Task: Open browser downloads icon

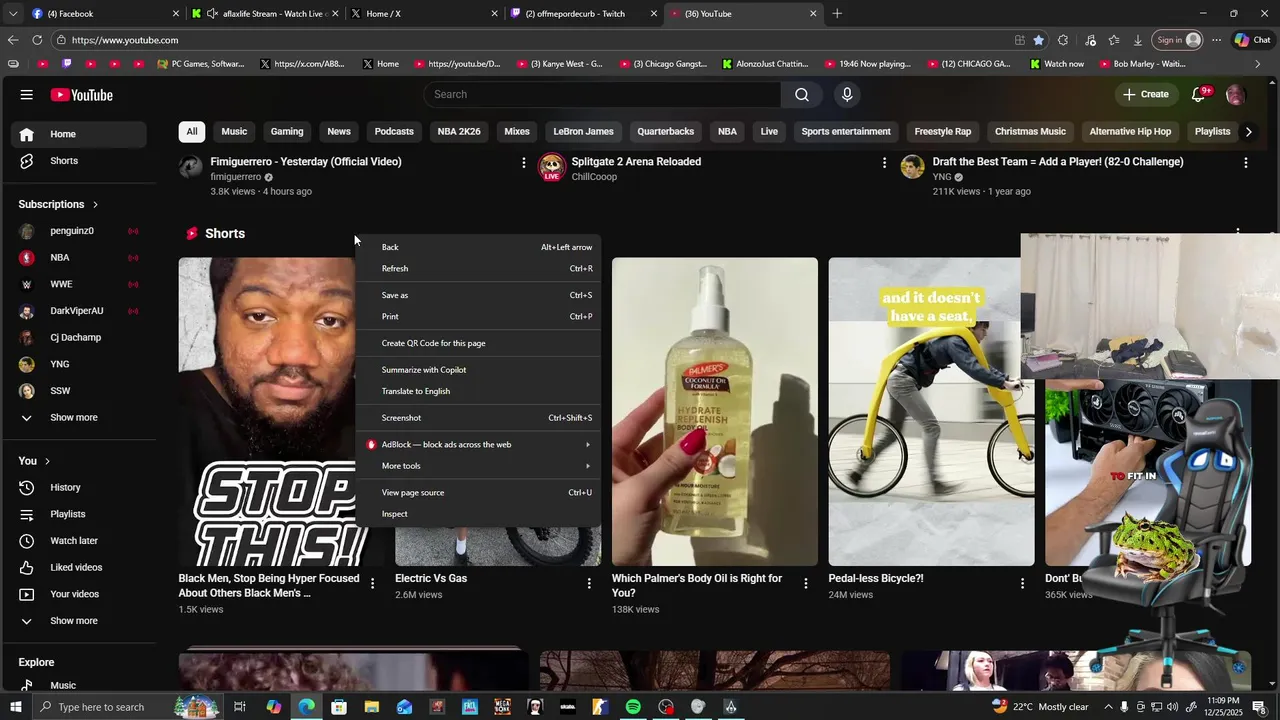Action: click(x=1138, y=40)
